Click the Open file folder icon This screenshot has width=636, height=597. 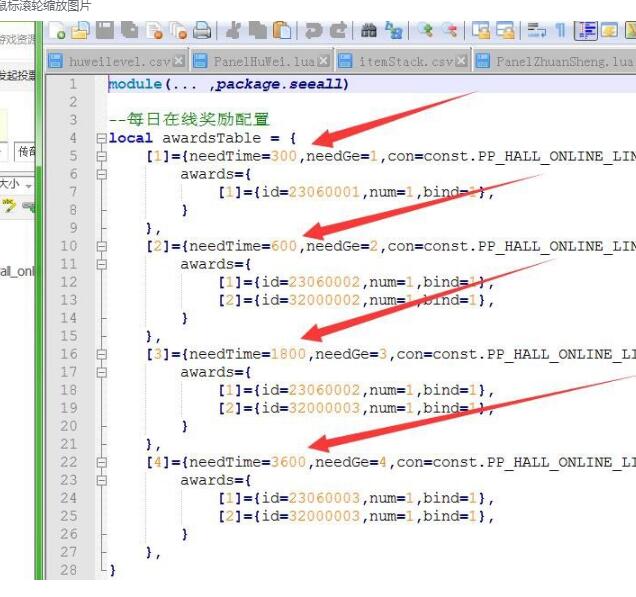81,31
